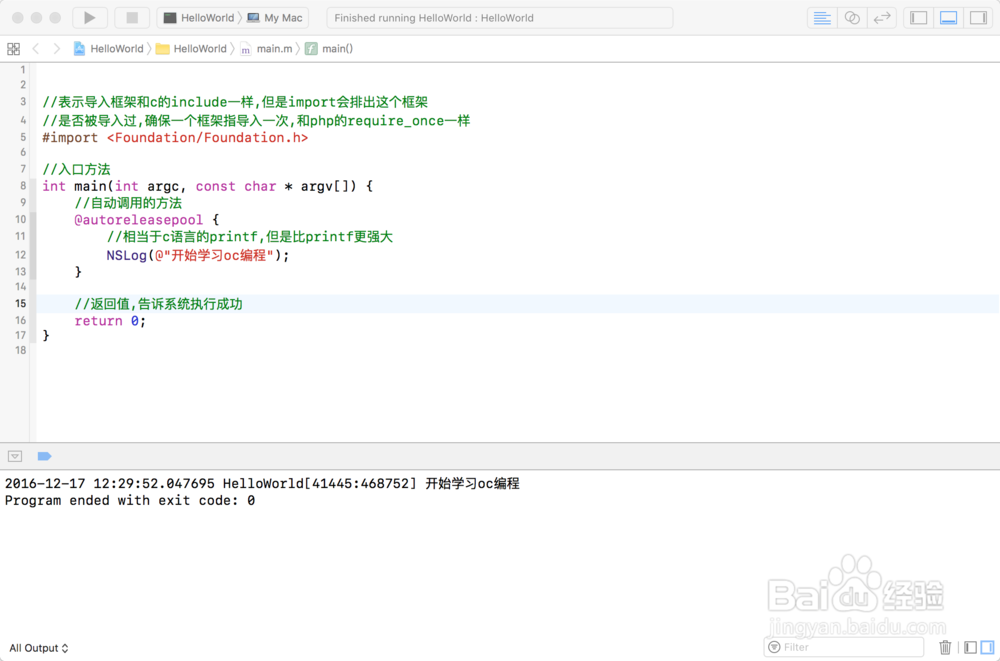Toggle breakpoint activation in the debug bar

44,456
